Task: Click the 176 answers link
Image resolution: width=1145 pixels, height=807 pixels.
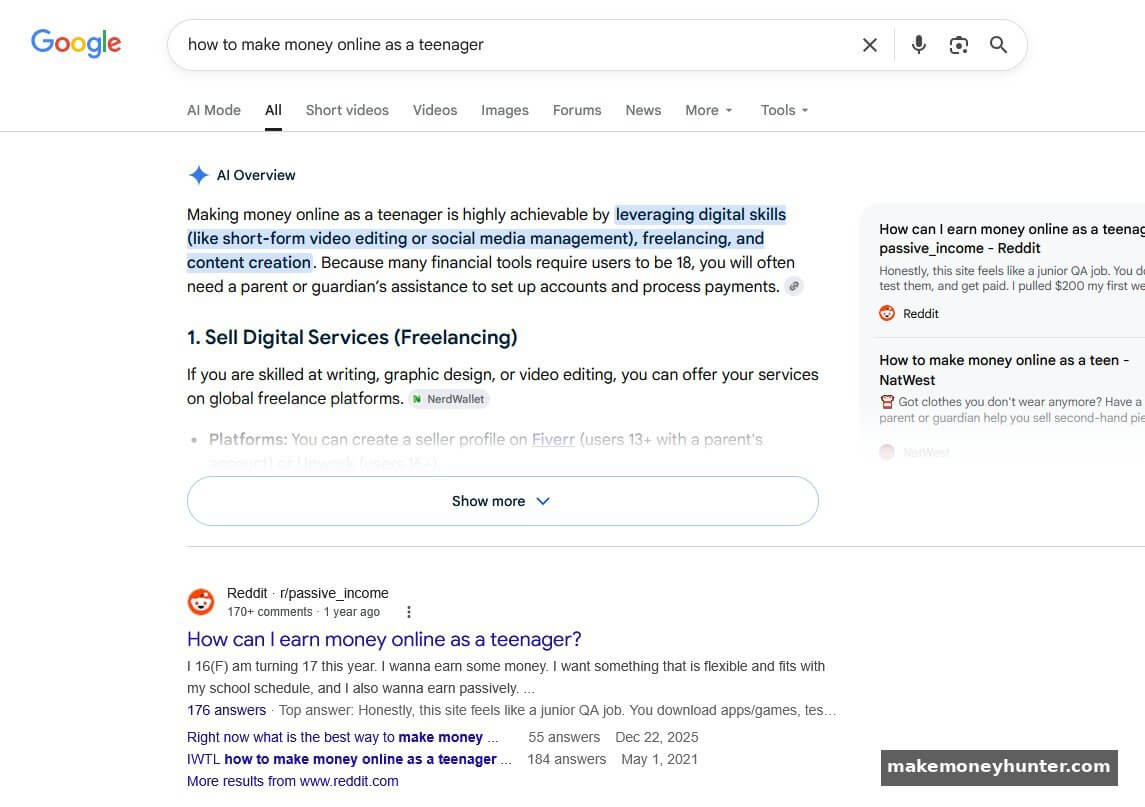Action: (226, 710)
